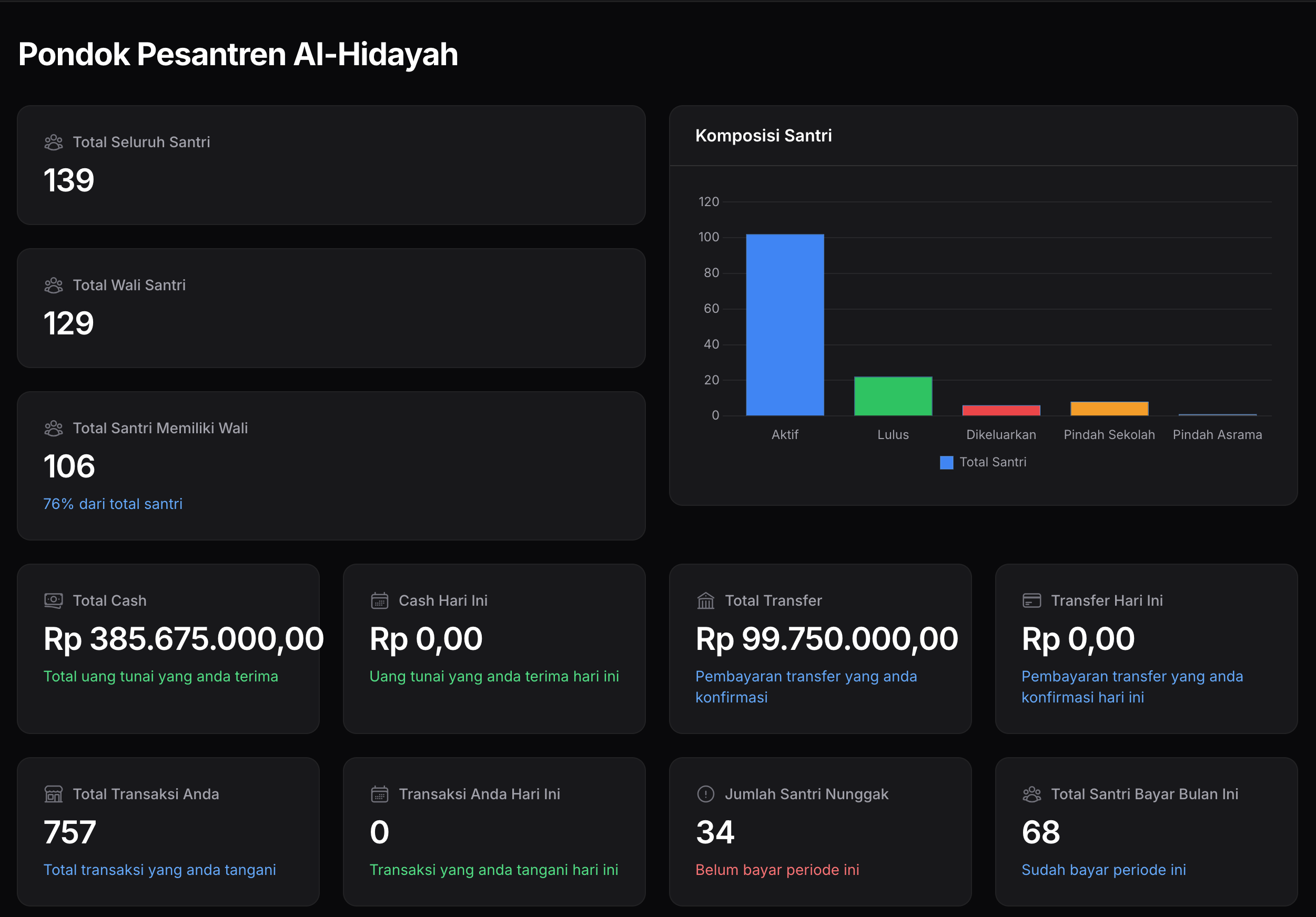The width and height of the screenshot is (1316, 917).
Task: Click the Total Wali Santri users icon
Action: click(x=53, y=286)
